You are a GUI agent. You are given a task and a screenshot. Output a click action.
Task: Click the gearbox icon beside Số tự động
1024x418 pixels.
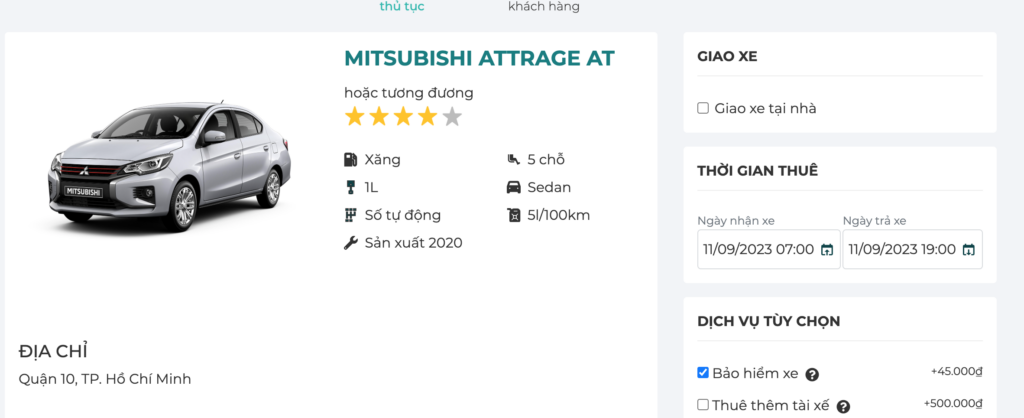[350, 215]
